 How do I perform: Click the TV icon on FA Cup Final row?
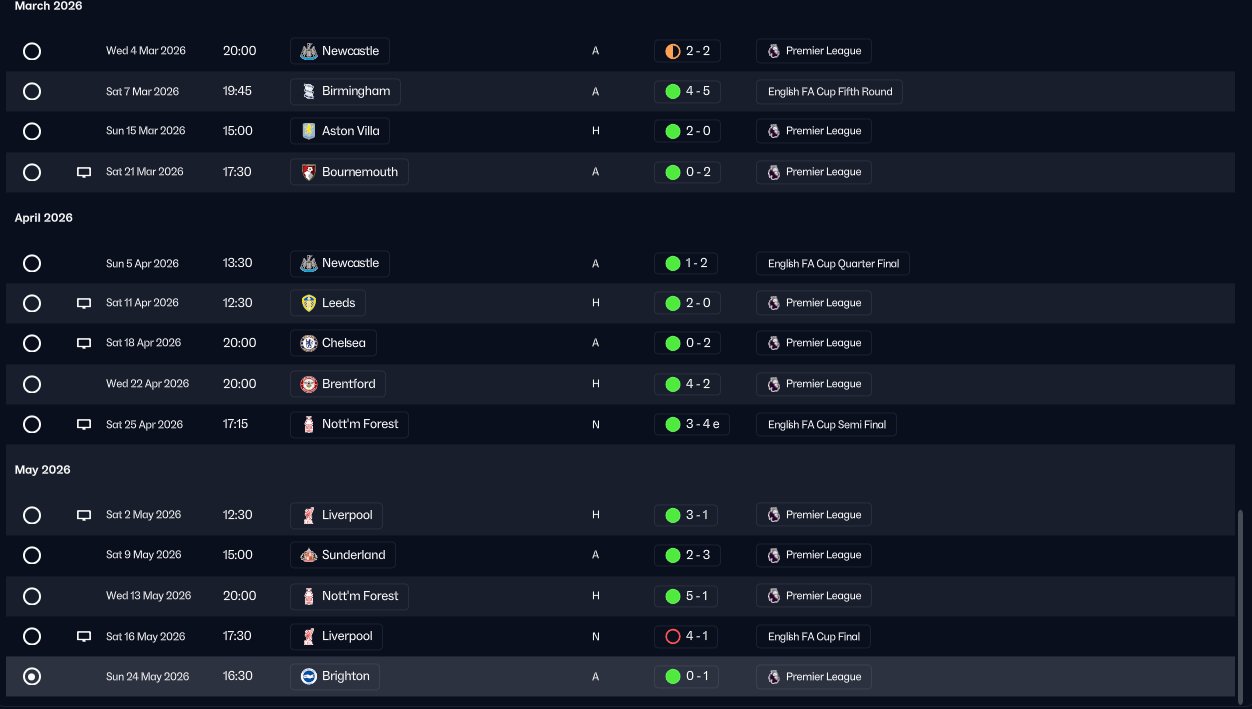click(x=84, y=636)
